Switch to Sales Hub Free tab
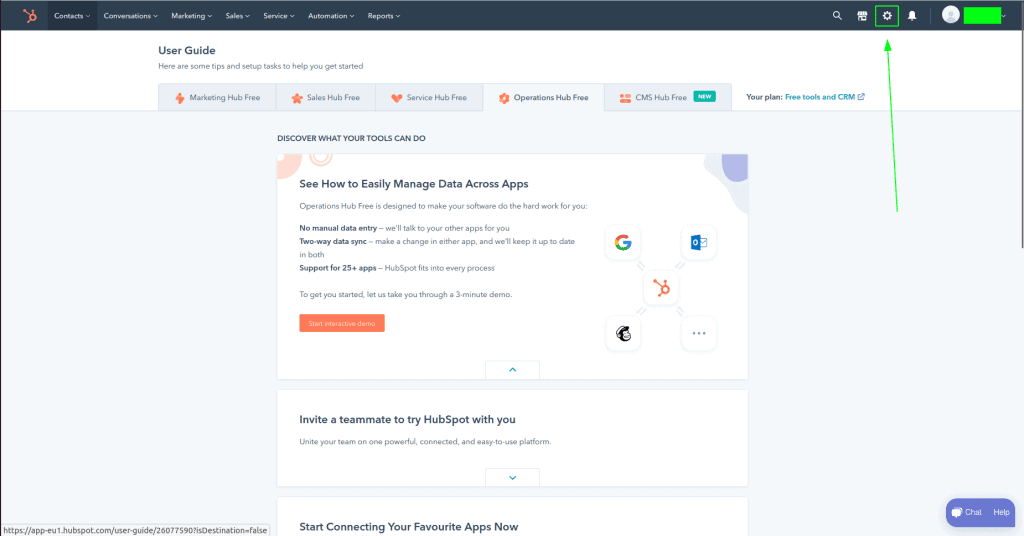Viewport: 1024px width, 536px height. point(325,97)
